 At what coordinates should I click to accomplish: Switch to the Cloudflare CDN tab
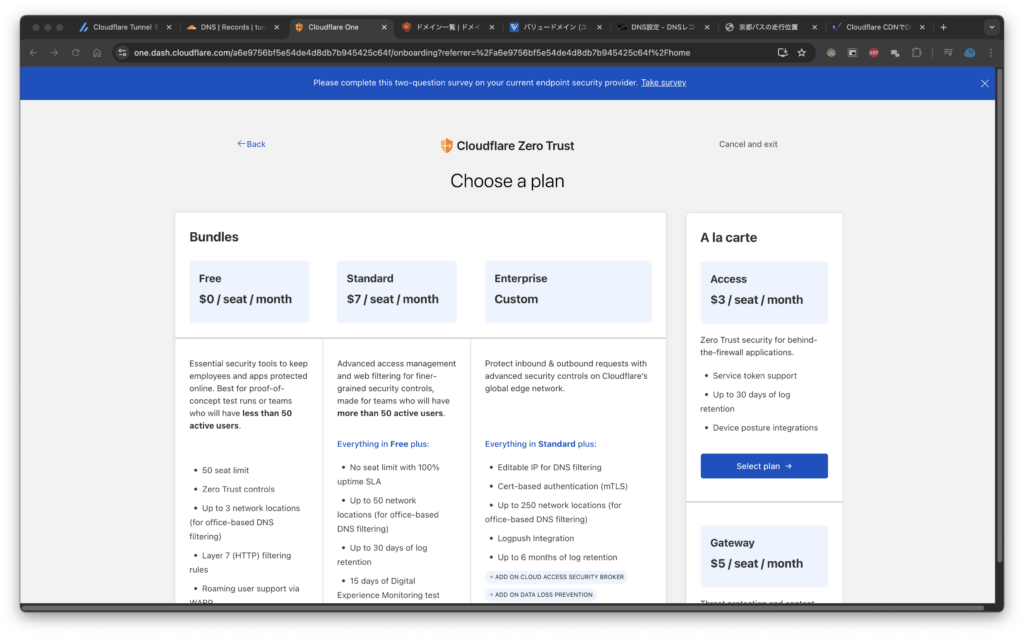pos(877,27)
